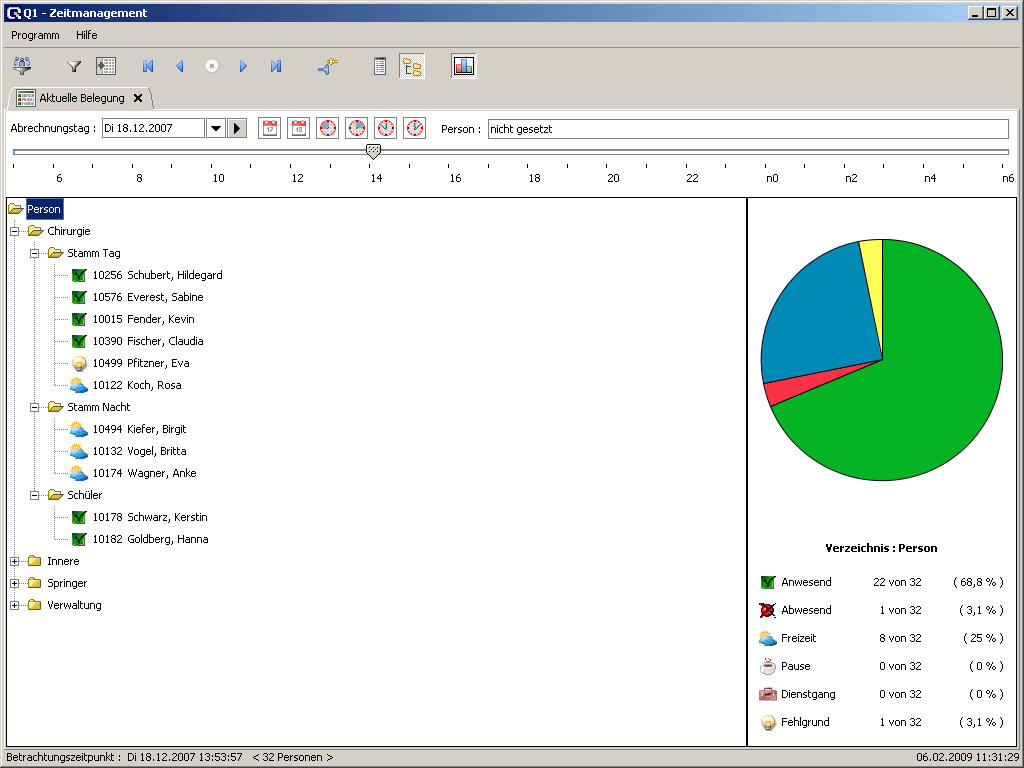The width and height of the screenshot is (1024, 768).
Task: Close the Aktuelle Belegung tab
Action: click(138, 98)
